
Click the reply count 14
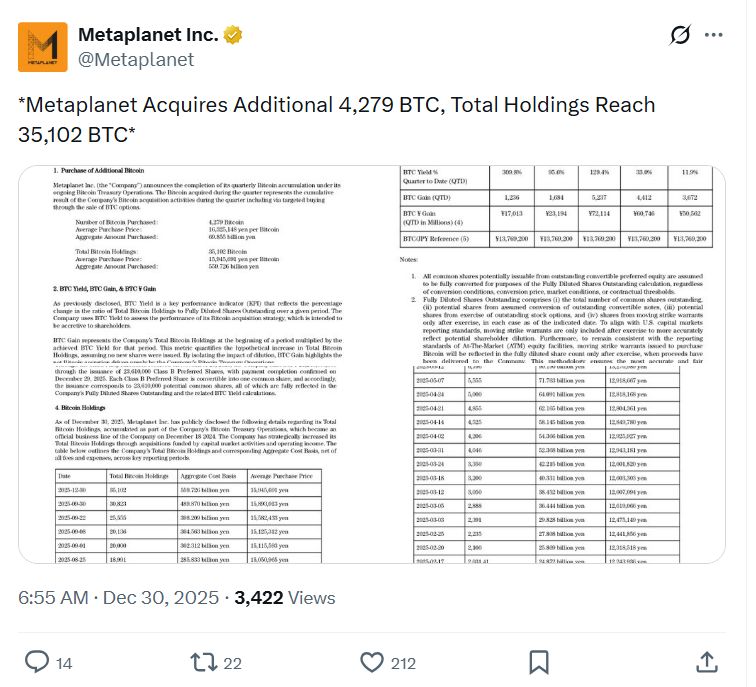click(x=63, y=662)
